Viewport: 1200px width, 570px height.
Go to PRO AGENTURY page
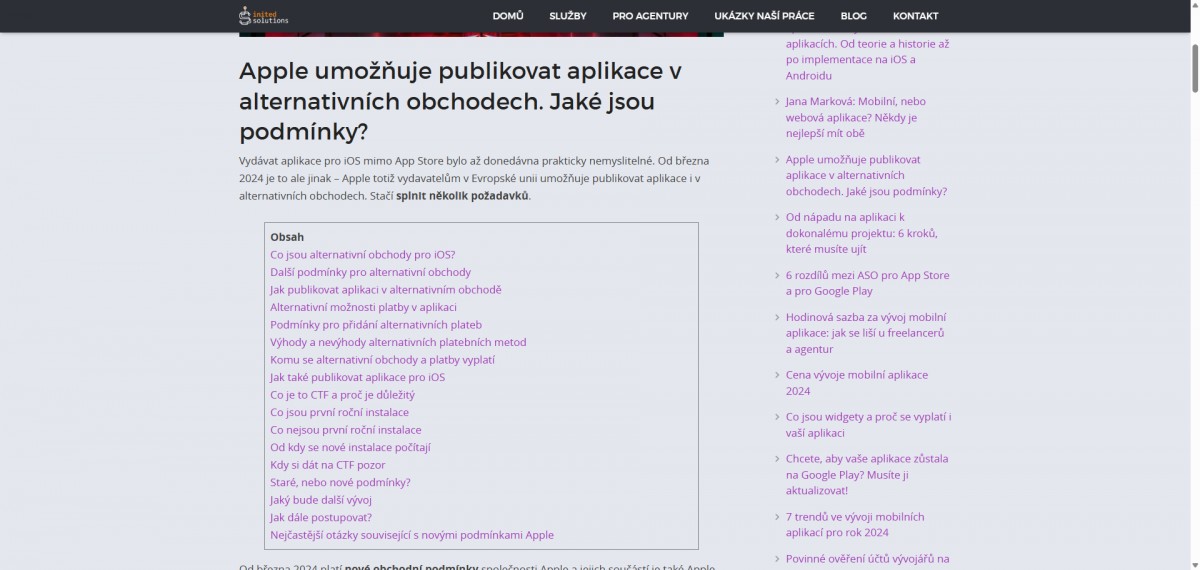[650, 16]
